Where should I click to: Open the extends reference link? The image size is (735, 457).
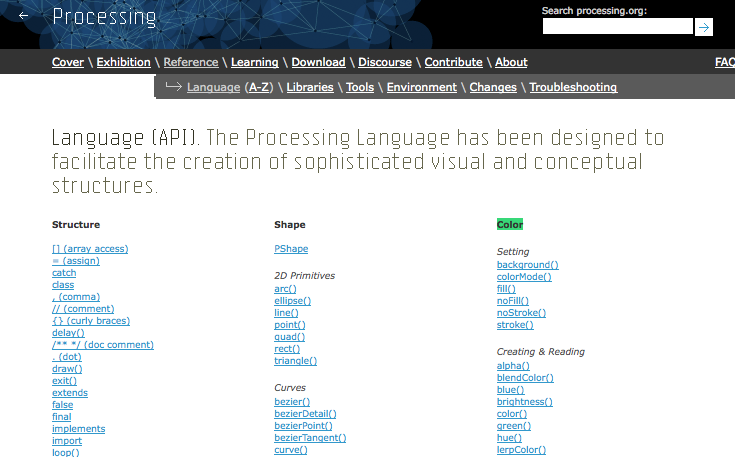pos(70,393)
